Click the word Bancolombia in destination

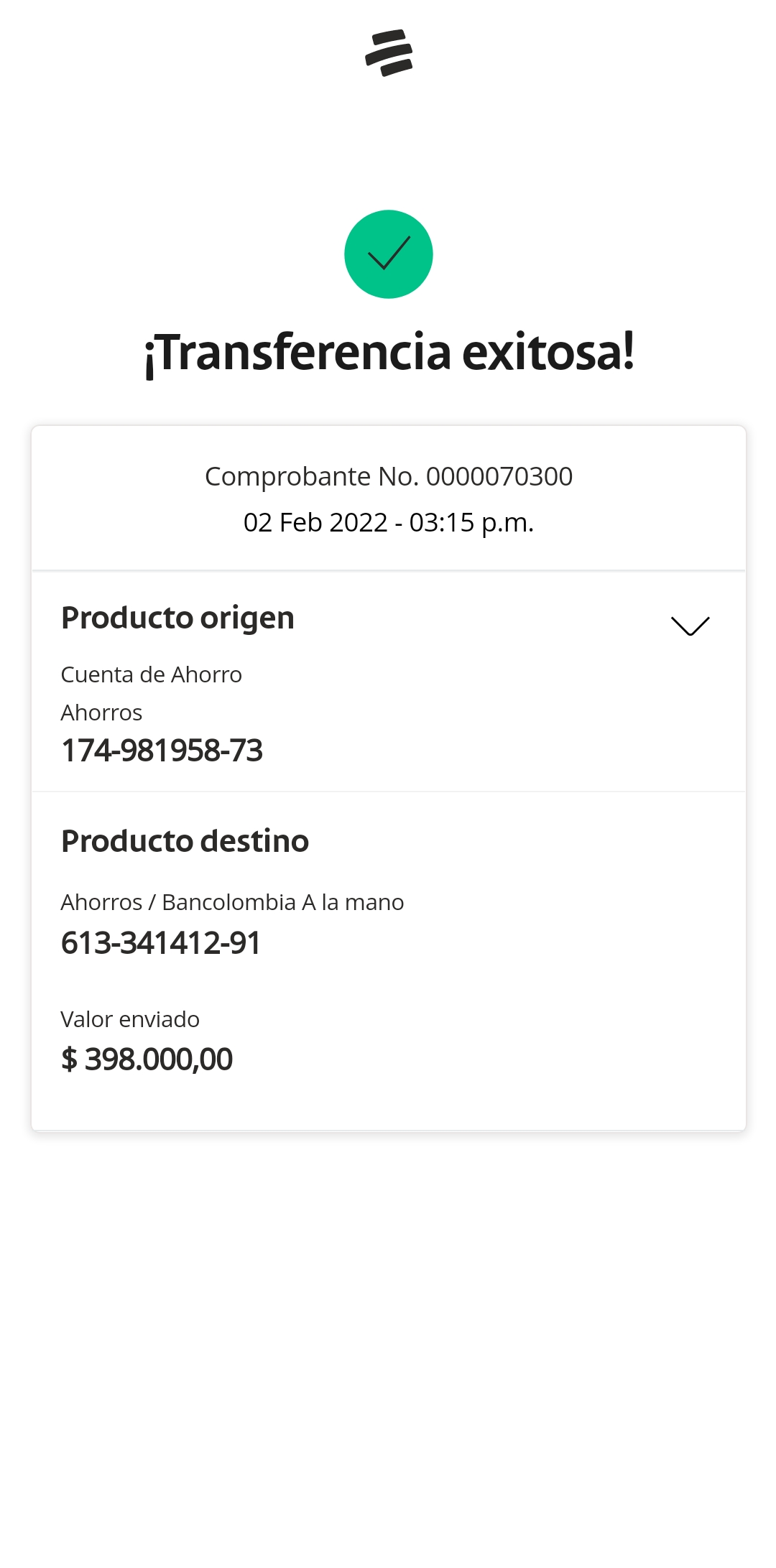228,902
